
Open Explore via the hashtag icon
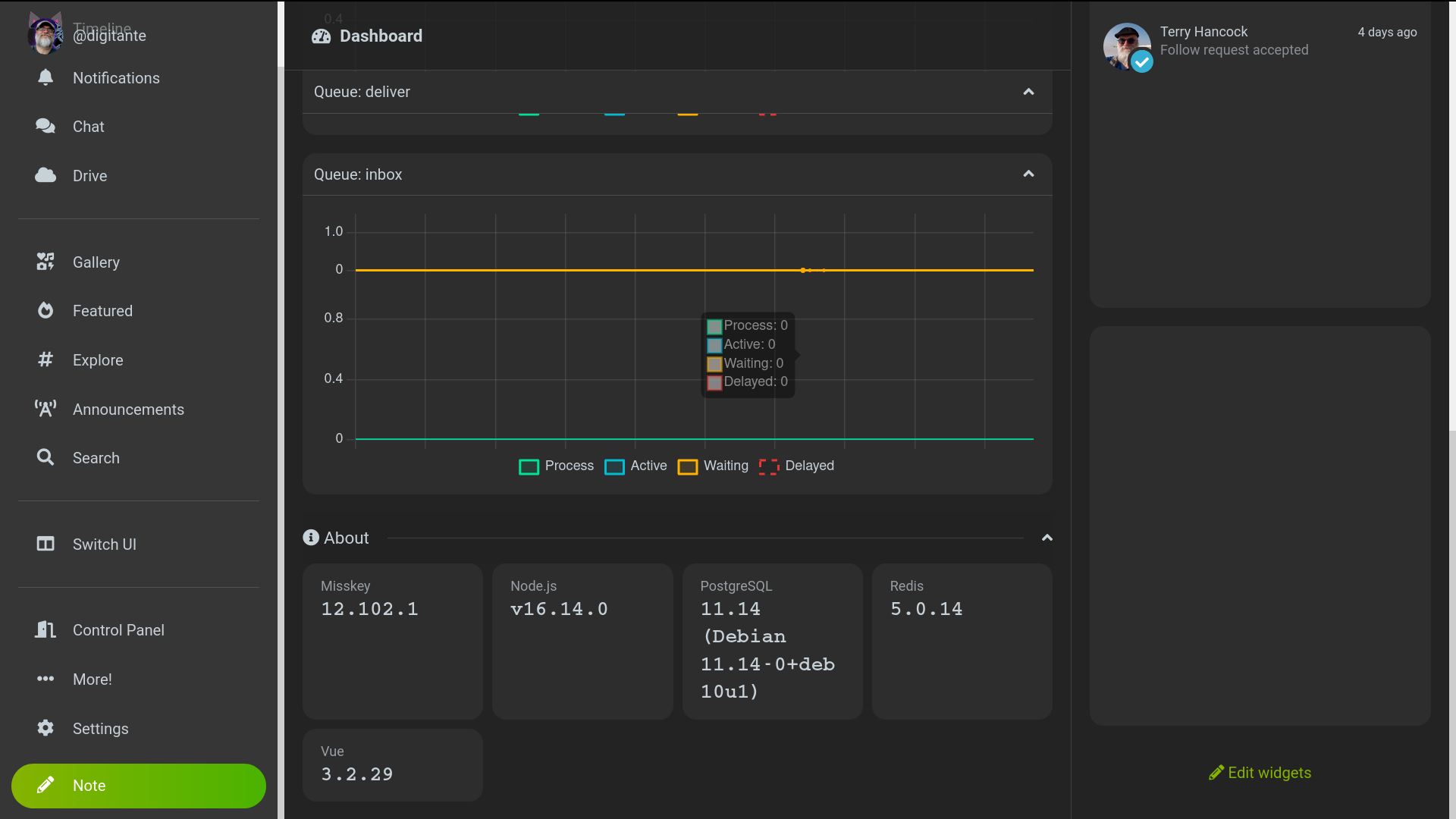(x=45, y=359)
